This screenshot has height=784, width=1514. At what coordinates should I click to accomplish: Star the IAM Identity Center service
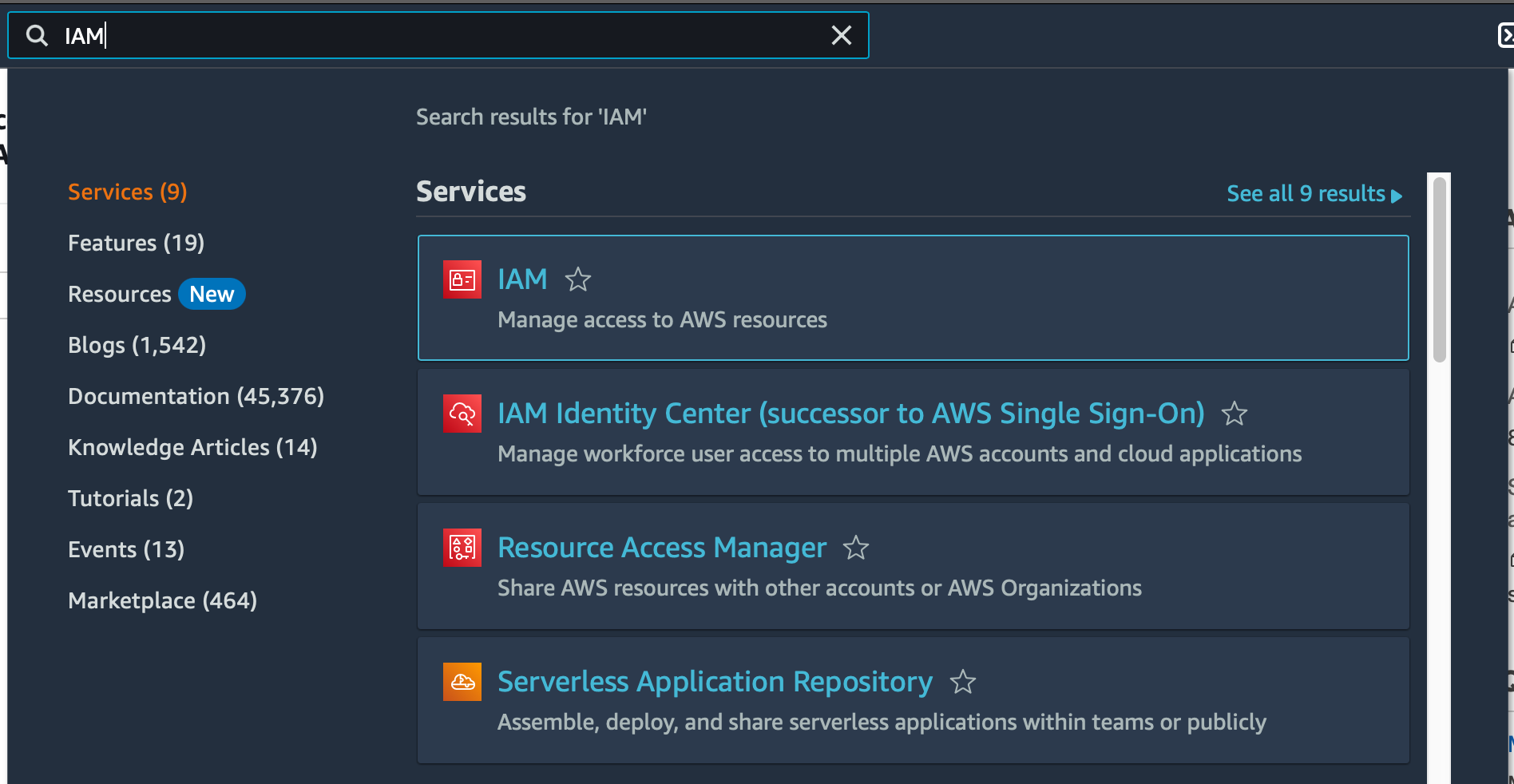tap(1234, 414)
